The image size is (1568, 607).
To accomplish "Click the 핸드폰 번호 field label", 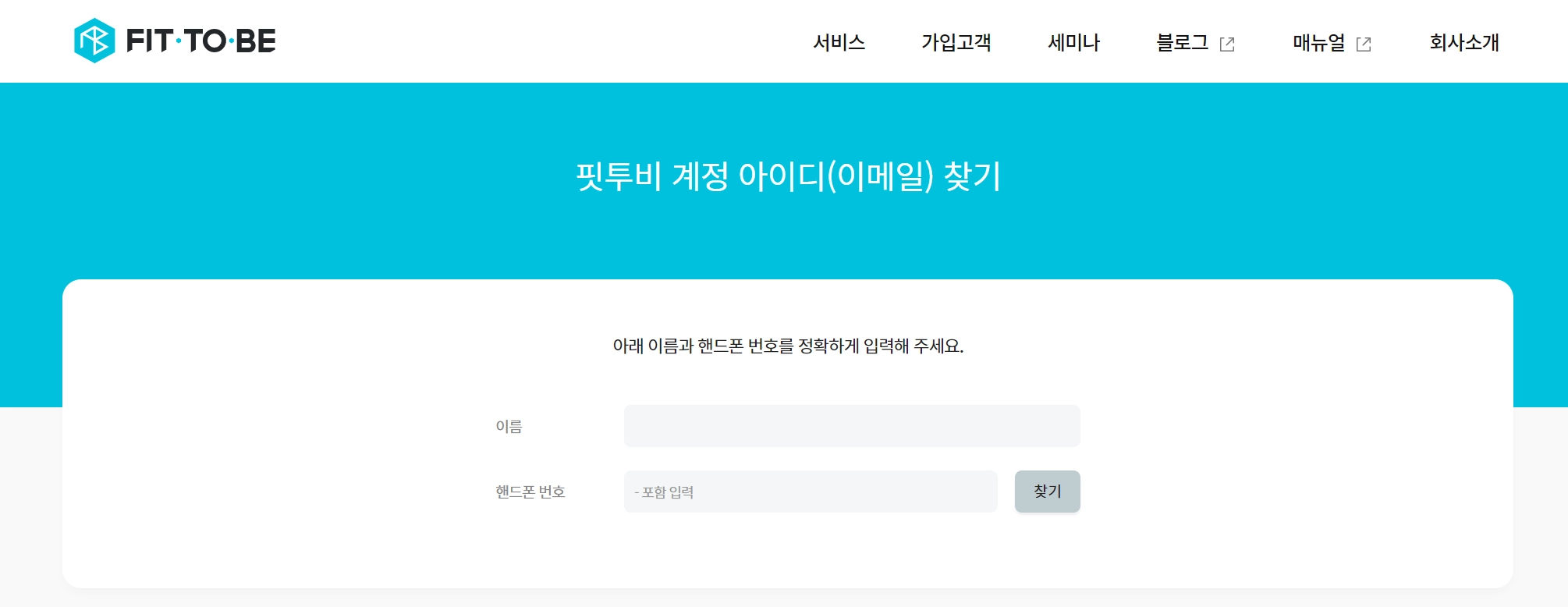I will tap(530, 492).
